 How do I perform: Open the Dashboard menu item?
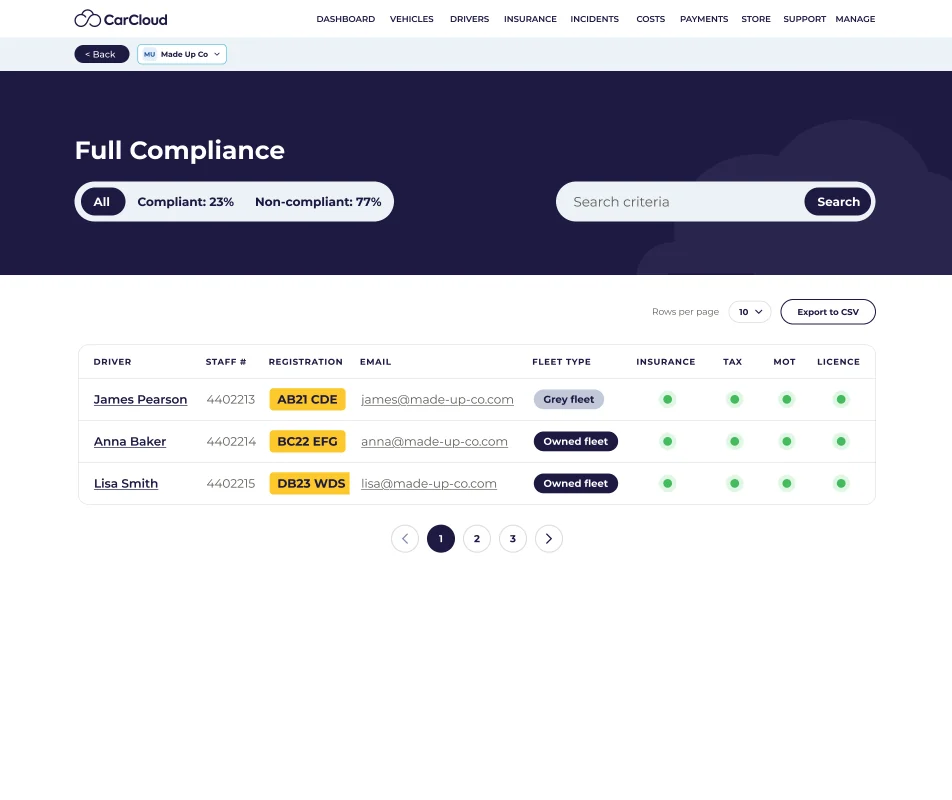click(345, 19)
